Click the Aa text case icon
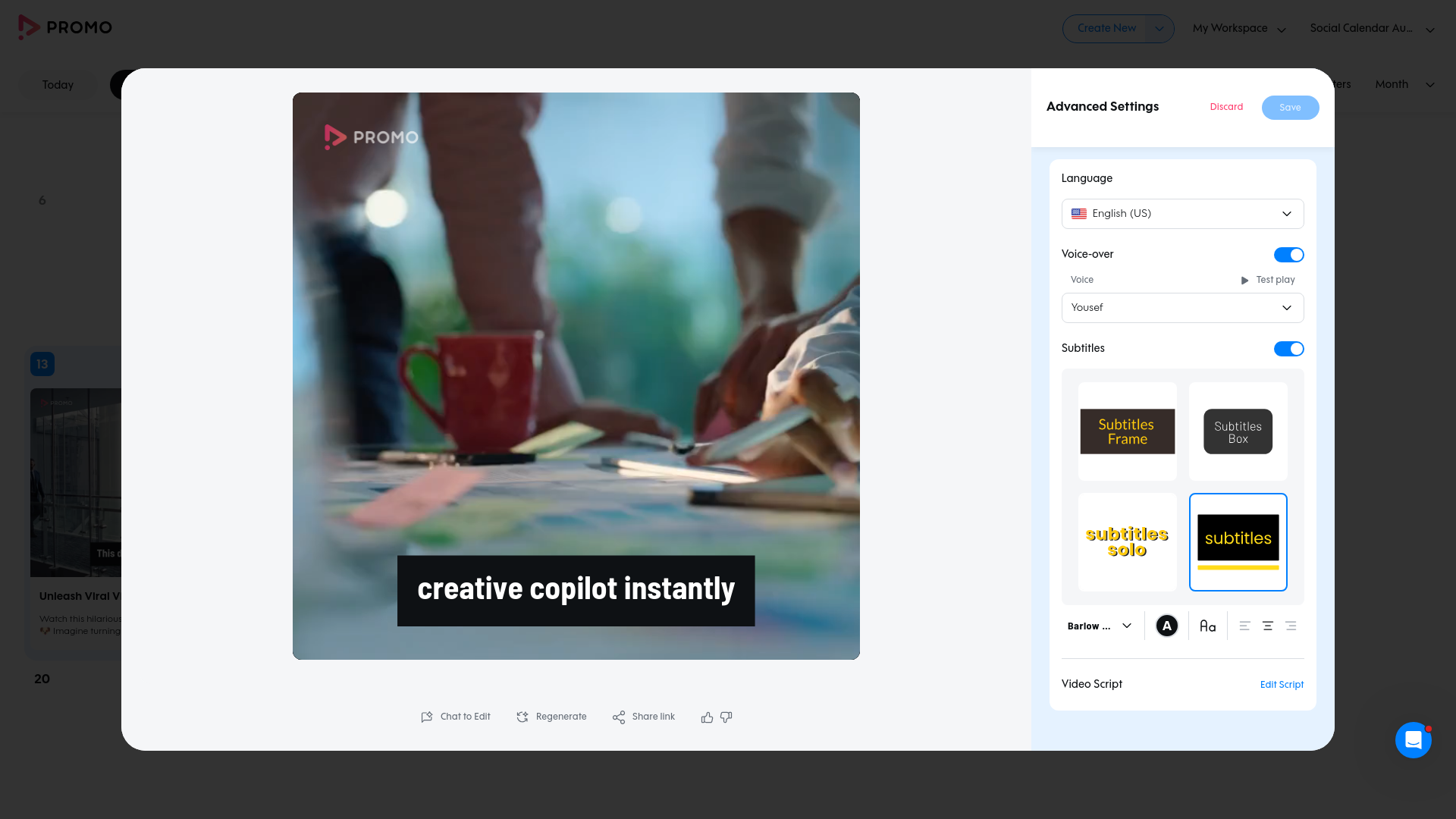The image size is (1456, 819). tap(1207, 626)
